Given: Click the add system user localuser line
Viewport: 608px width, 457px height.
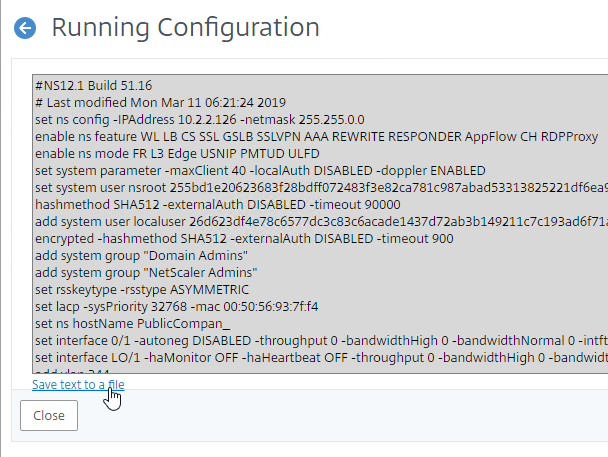Looking at the screenshot, I should click(x=321, y=222).
